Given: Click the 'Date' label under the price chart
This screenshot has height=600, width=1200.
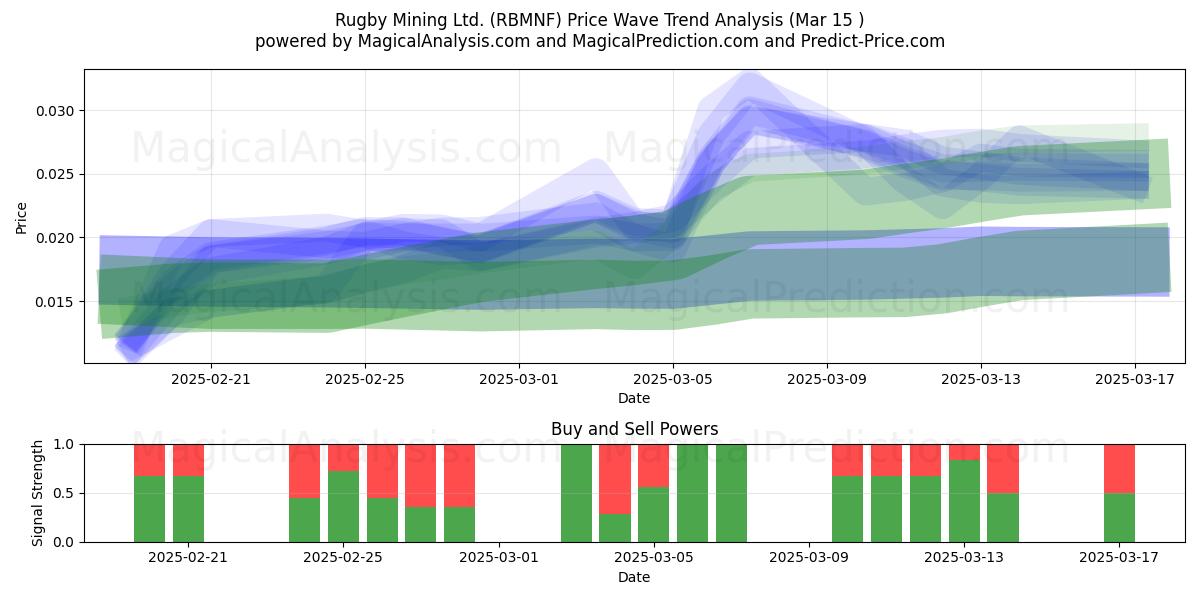Looking at the screenshot, I should coord(634,398).
